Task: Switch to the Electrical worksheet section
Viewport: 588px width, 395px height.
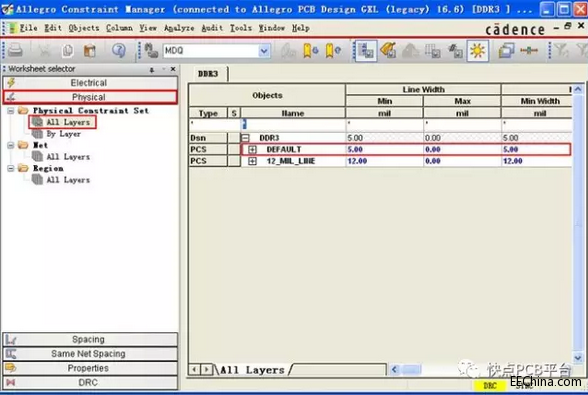Action: [x=90, y=83]
